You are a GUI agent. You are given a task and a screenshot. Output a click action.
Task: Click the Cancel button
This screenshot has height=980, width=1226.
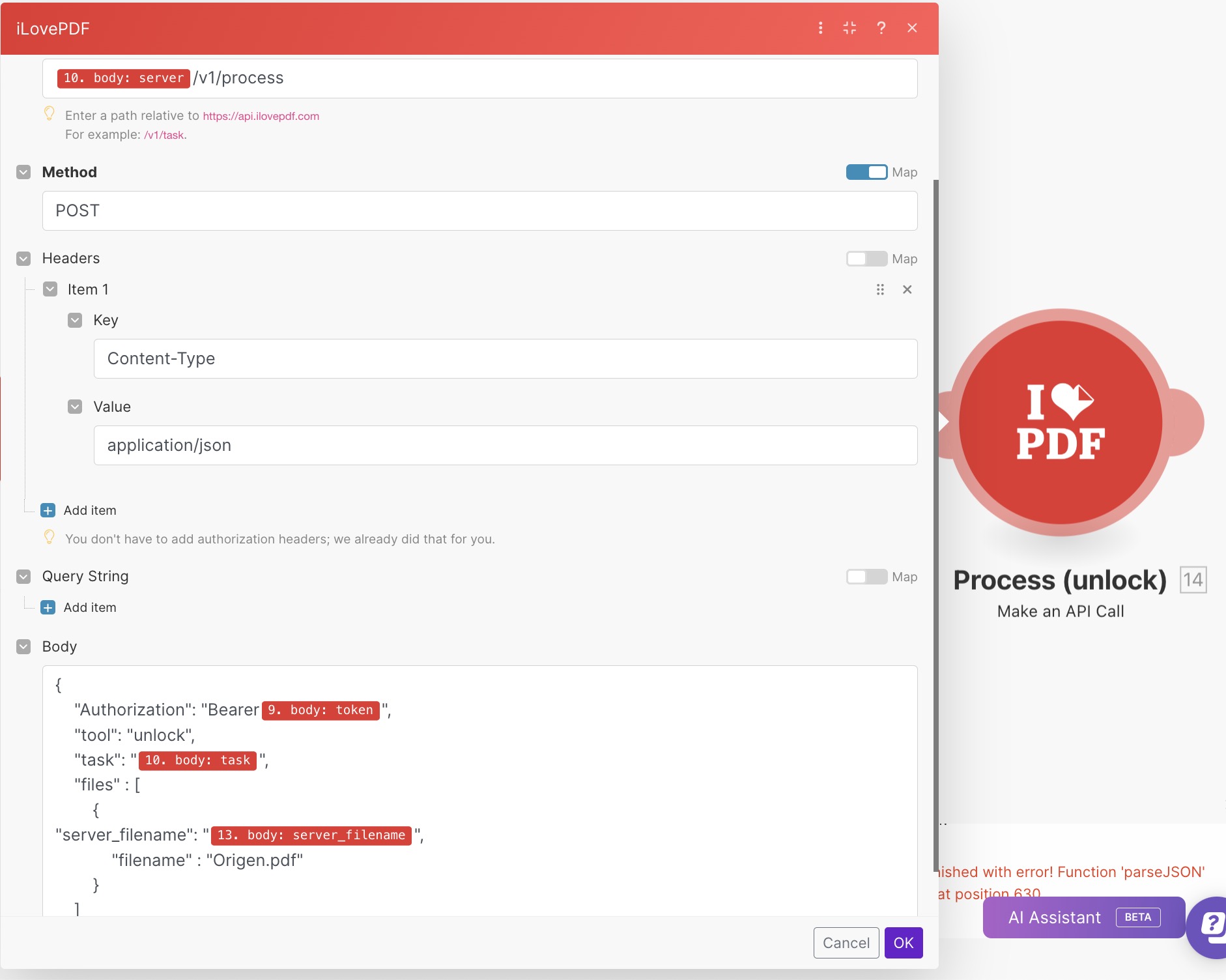tap(846, 943)
